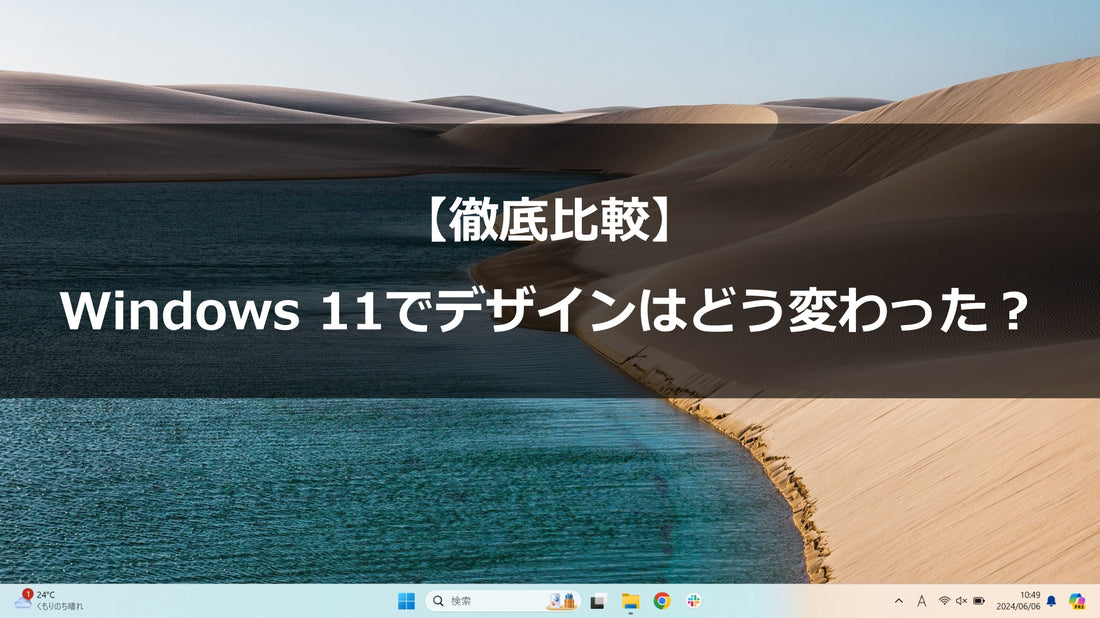Toggle the IME input mode 'A' indicator
The image size is (1100, 618).
[x=921, y=601]
